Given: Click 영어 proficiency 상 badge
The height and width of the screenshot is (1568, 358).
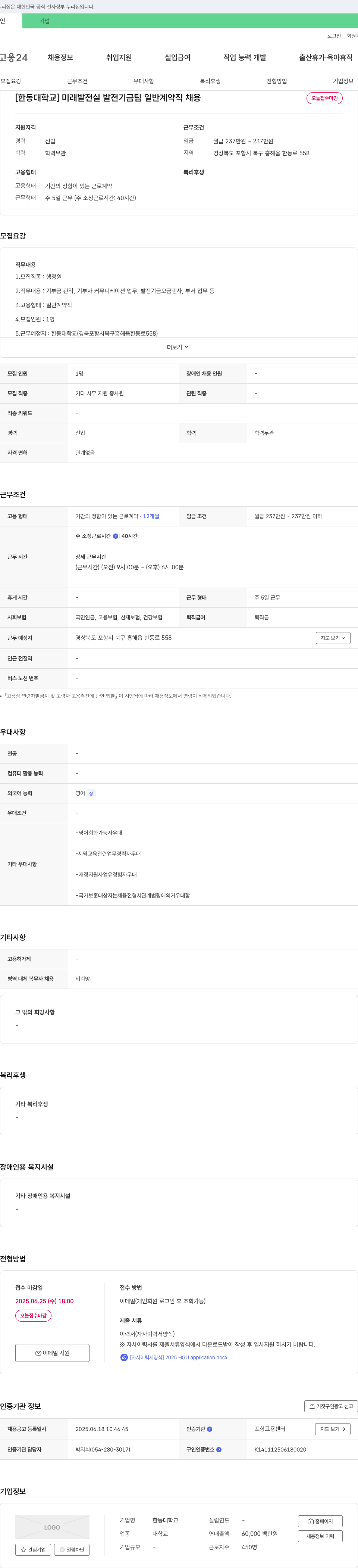Looking at the screenshot, I should (x=91, y=793).
